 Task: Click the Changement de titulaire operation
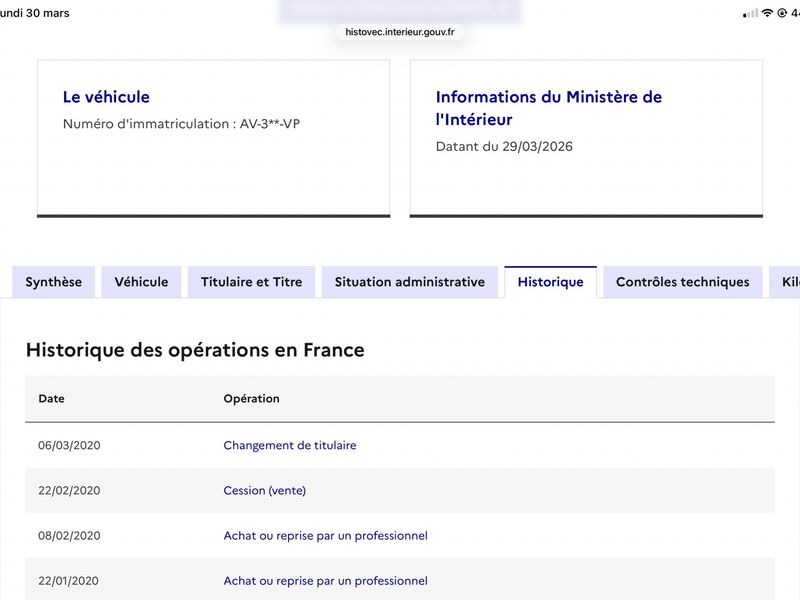(x=290, y=445)
